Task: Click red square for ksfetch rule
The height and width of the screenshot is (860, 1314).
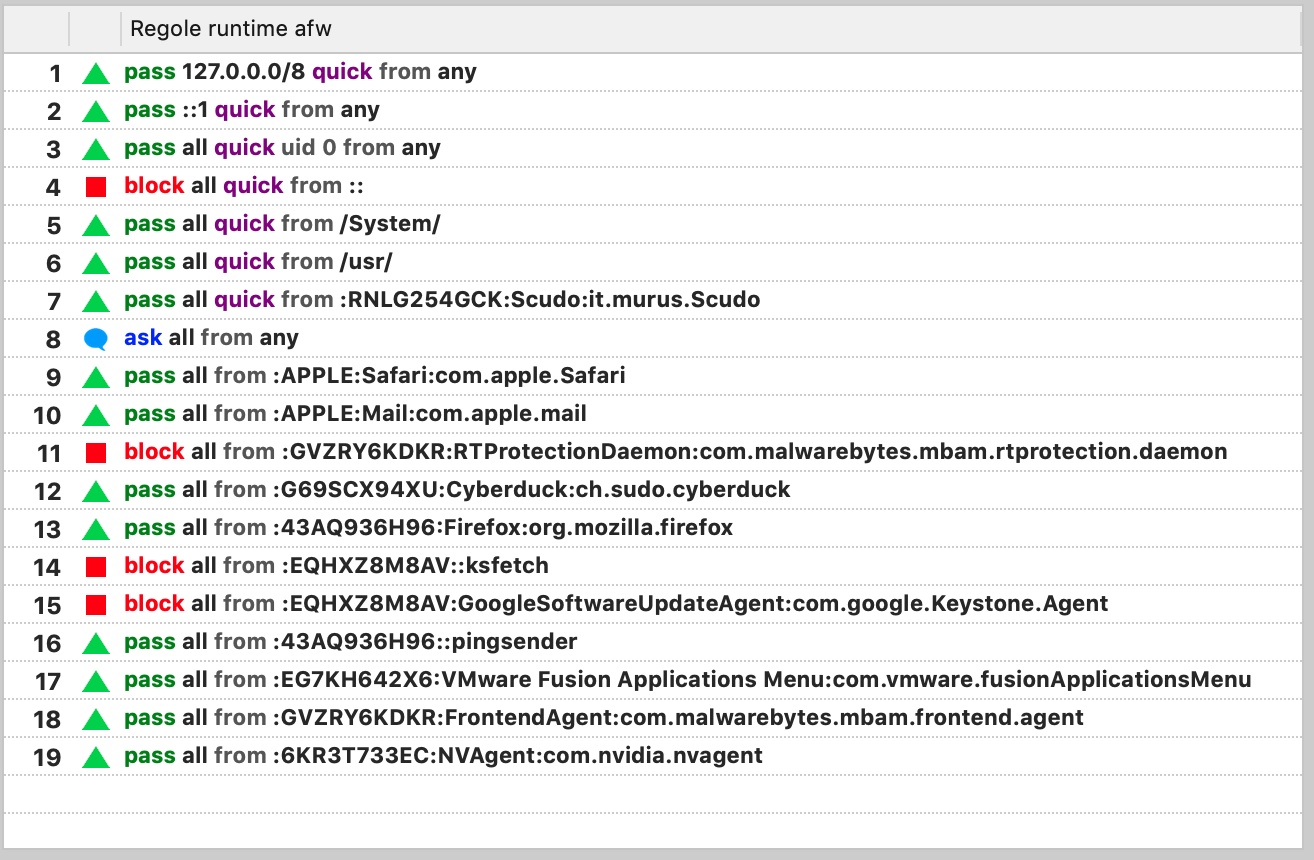Action: 96,567
